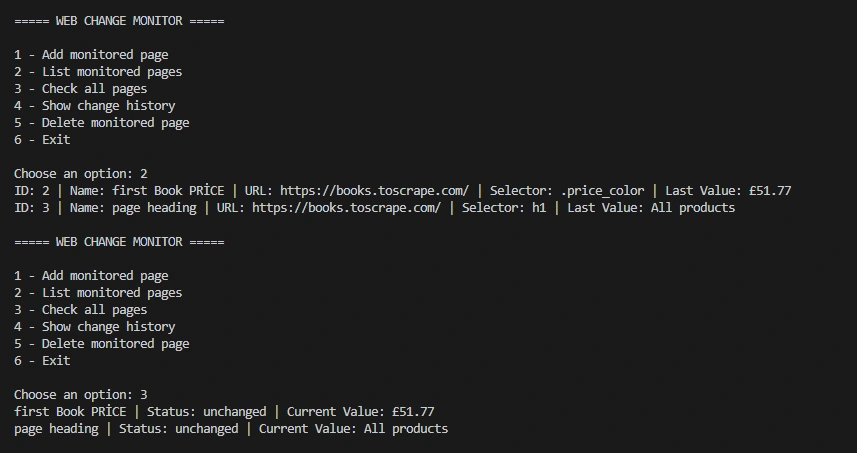Image resolution: width=857 pixels, height=453 pixels.
Task: Select the first 'List monitored pages' option
Action: [x=98, y=72]
